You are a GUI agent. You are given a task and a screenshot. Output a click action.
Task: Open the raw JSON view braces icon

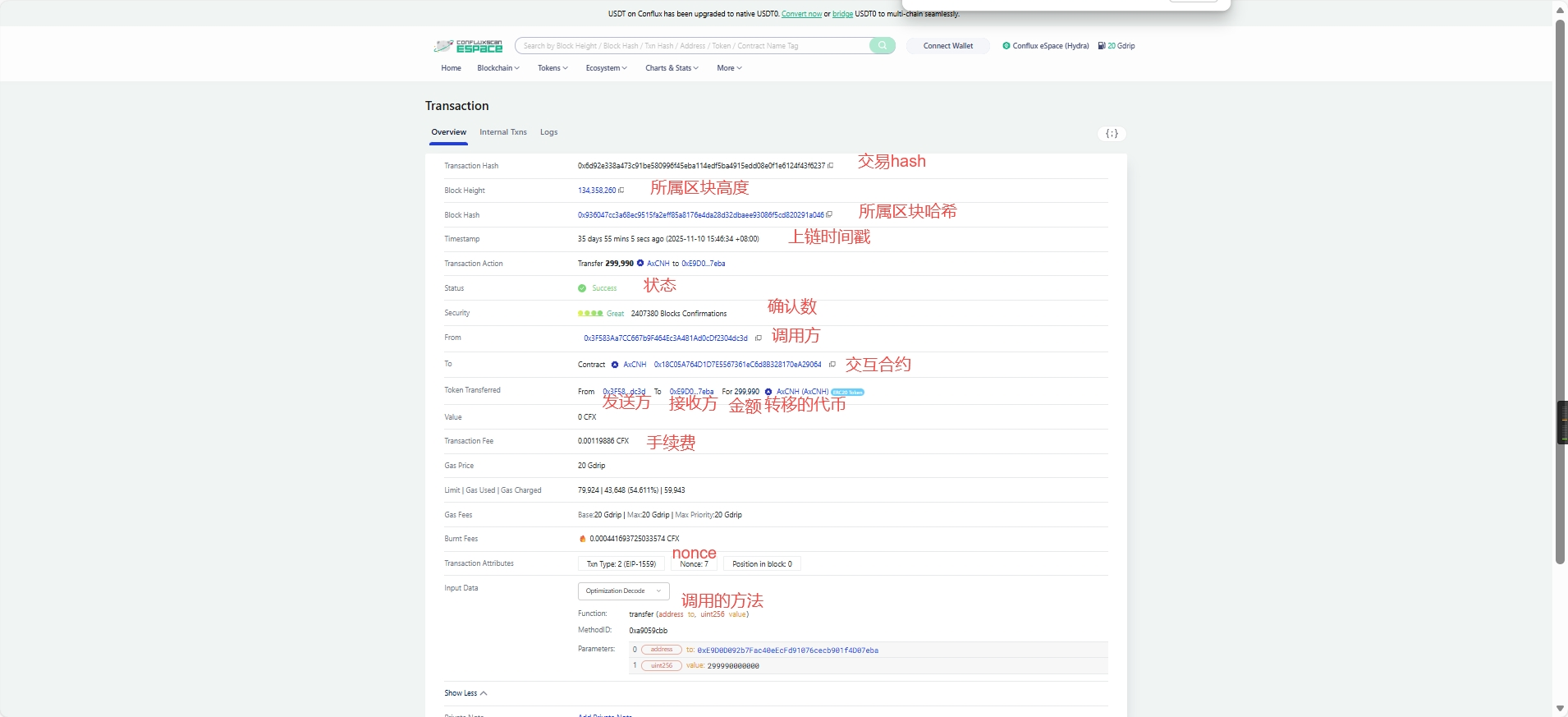1112,134
